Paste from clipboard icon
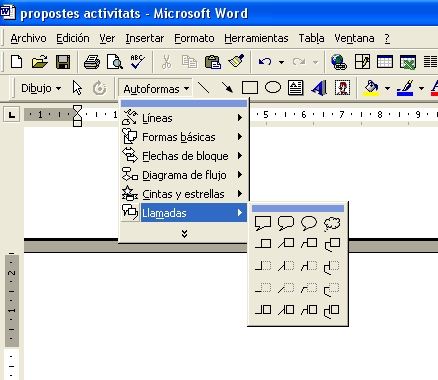The width and height of the screenshot is (438, 380). tap(212, 62)
